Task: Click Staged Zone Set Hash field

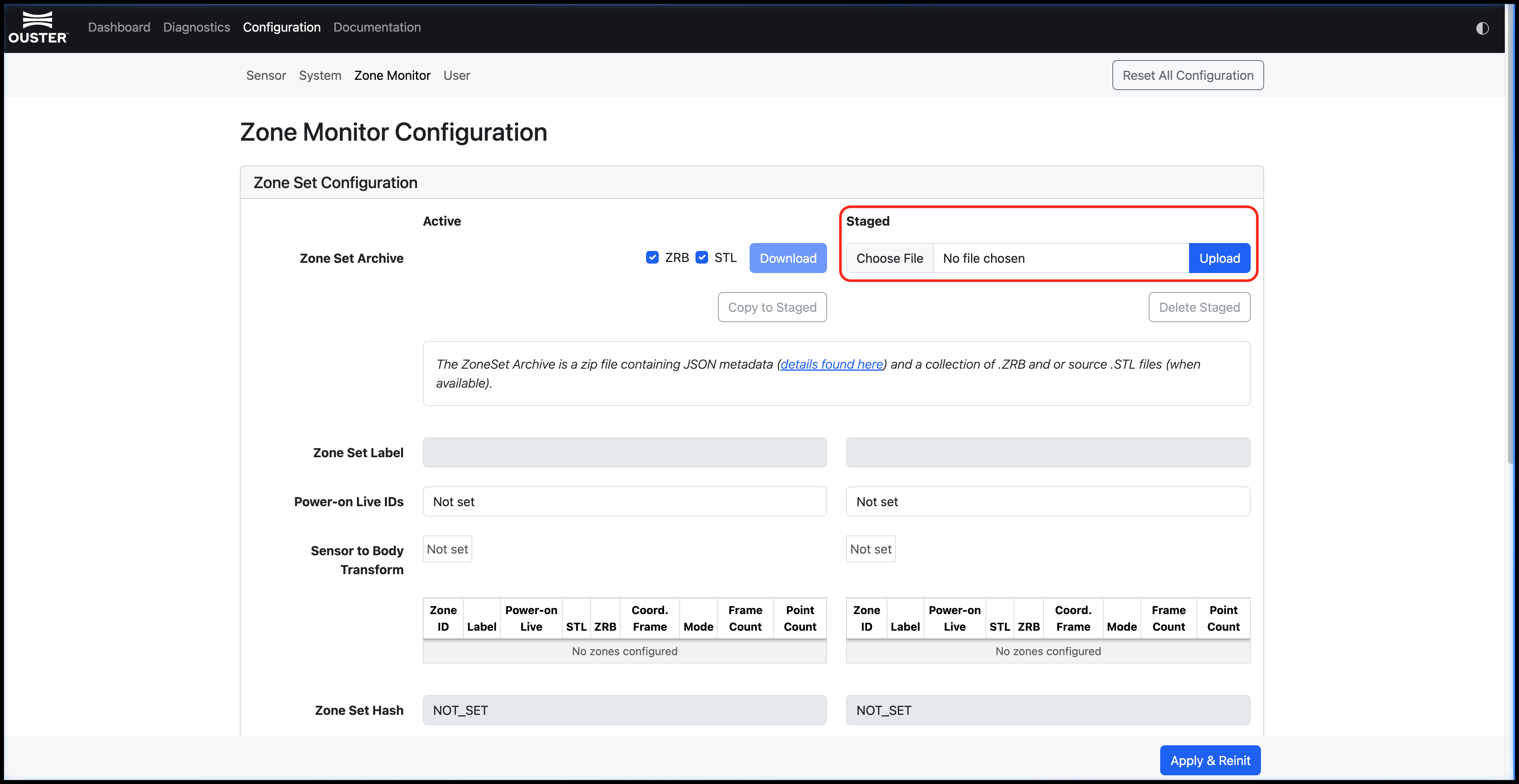Action: coord(1048,710)
